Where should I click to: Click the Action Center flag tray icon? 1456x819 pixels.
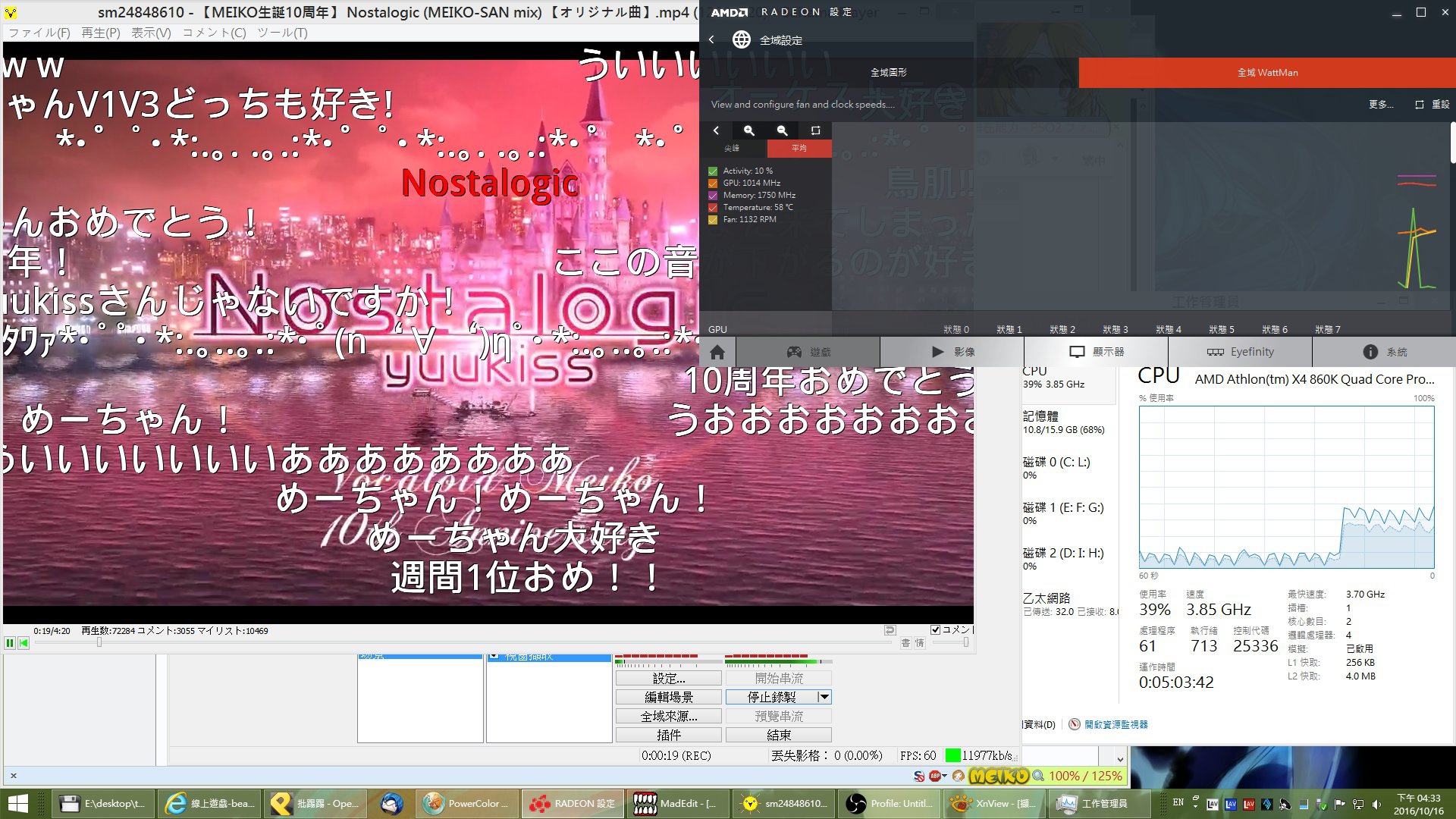(1340, 804)
